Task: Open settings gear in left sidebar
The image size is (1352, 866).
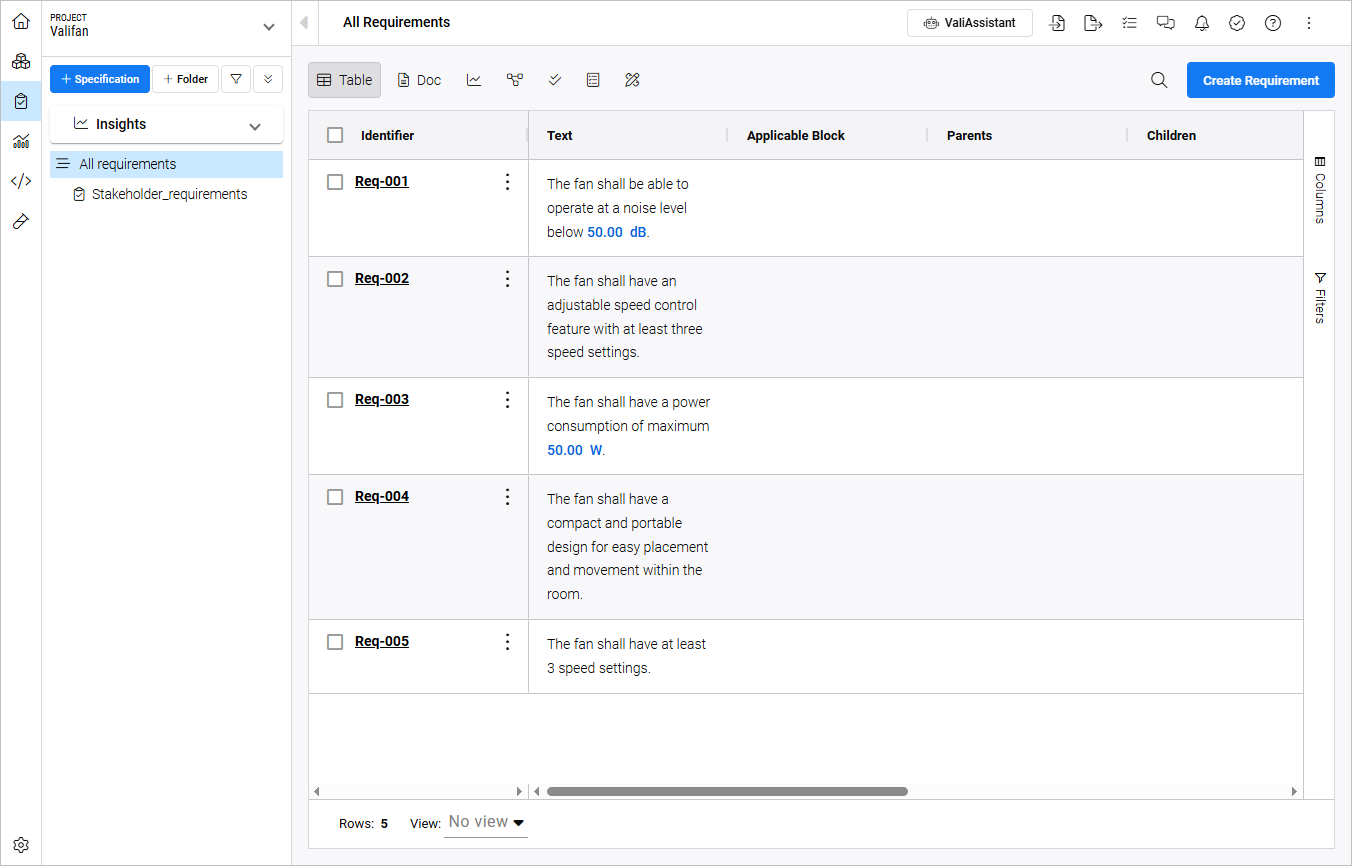Action: 21,845
